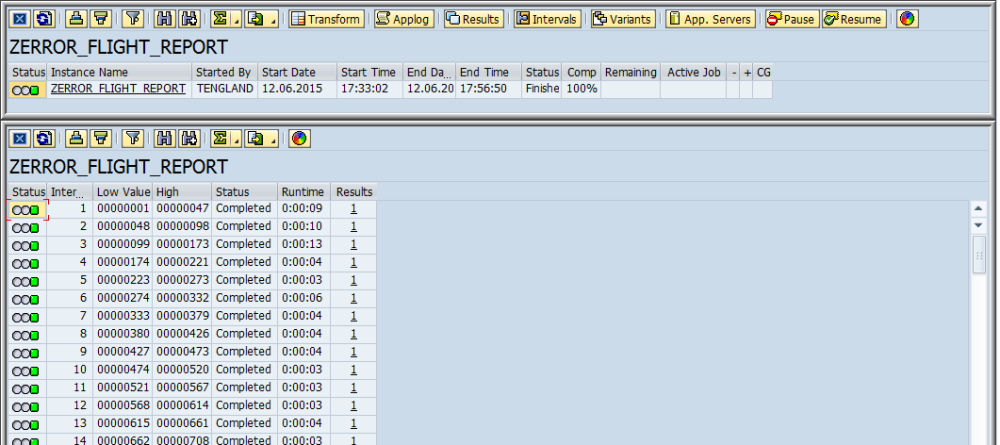Viewport: 1000px width, 445px height.
Task: Click the 100% completion cell
Action: coord(581,89)
